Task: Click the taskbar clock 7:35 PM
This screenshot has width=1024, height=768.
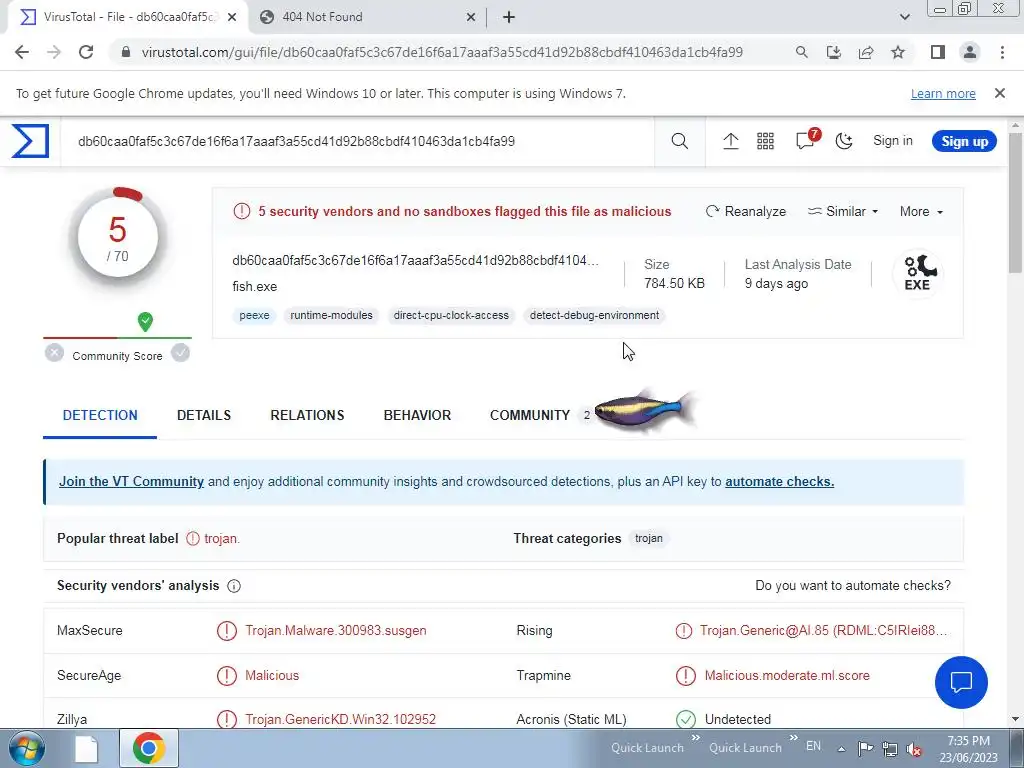Action: [968, 741]
